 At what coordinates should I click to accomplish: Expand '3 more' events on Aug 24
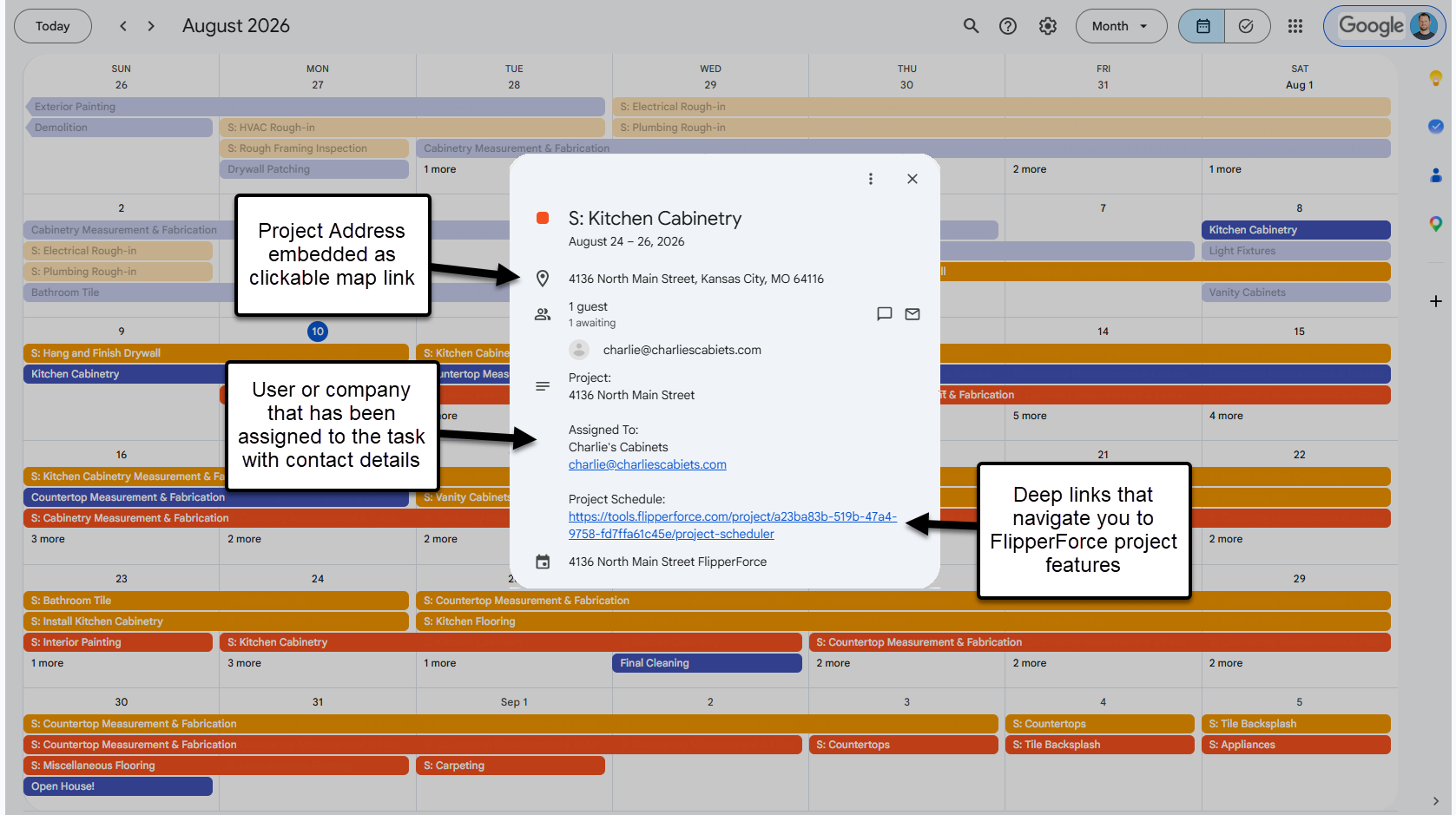click(x=244, y=663)
